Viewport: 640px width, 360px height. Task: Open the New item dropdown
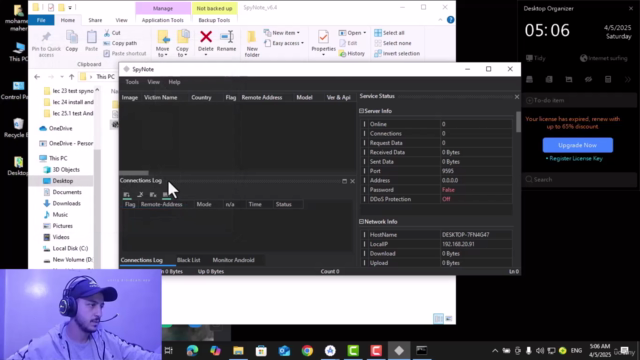[282, 33]
